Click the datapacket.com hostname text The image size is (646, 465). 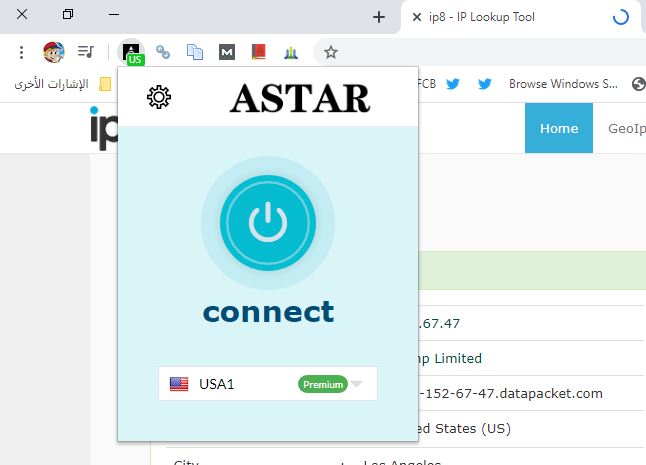coord(511,393)
